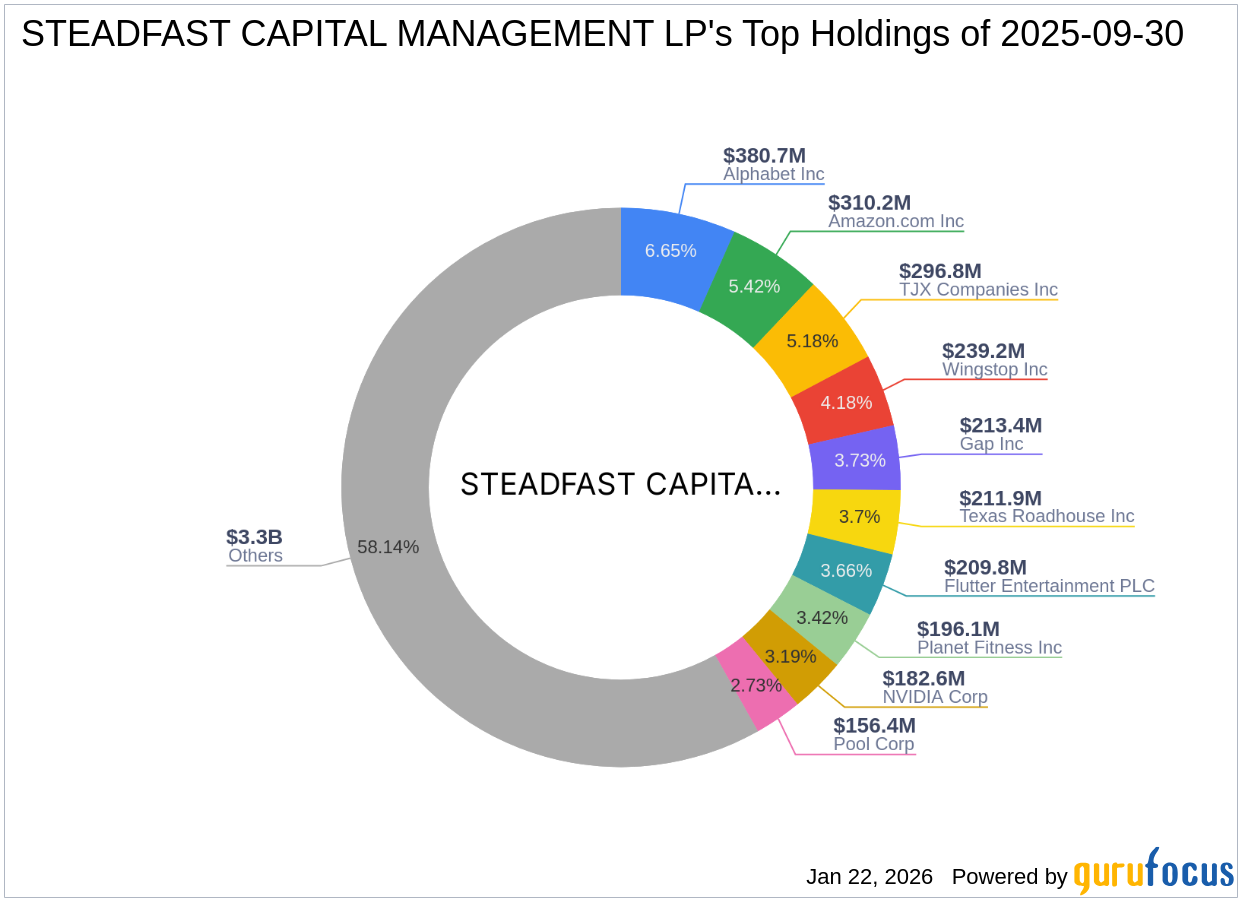Click the GuruFocus logo
The width and height of the screenshot is (1242, 902).
point(1152,875)
